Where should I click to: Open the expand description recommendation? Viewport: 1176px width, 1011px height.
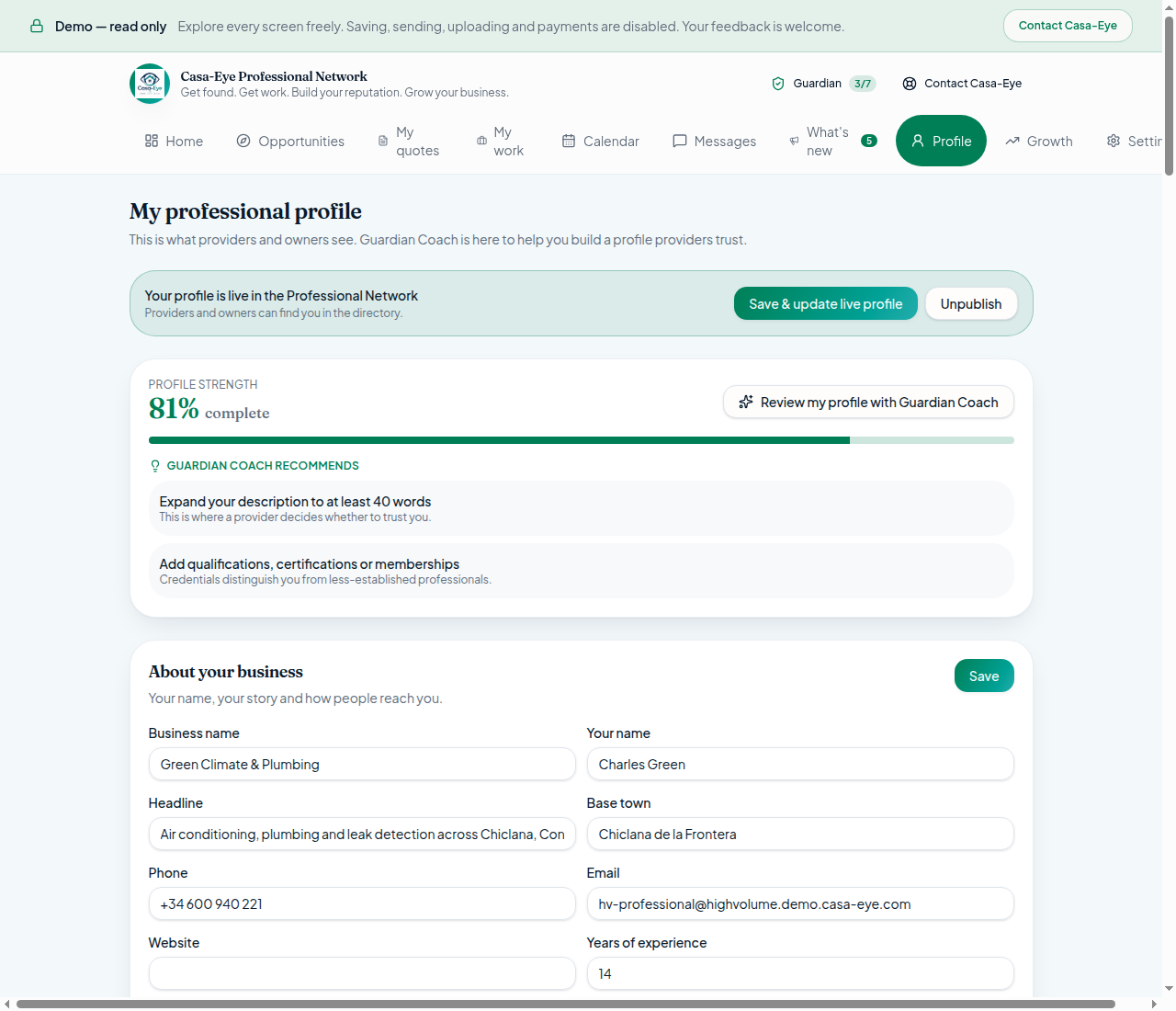pyautogui.click(x=582, y=508)
